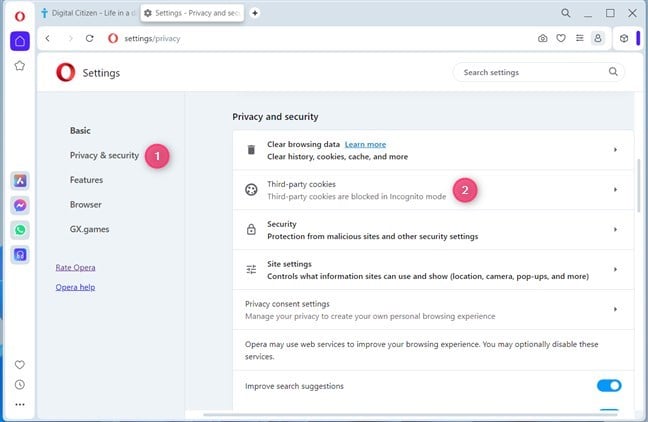Screen dimensions: 648x422
Task: Turn off Improve search suggestions toggle
Action: coord(609,386)
